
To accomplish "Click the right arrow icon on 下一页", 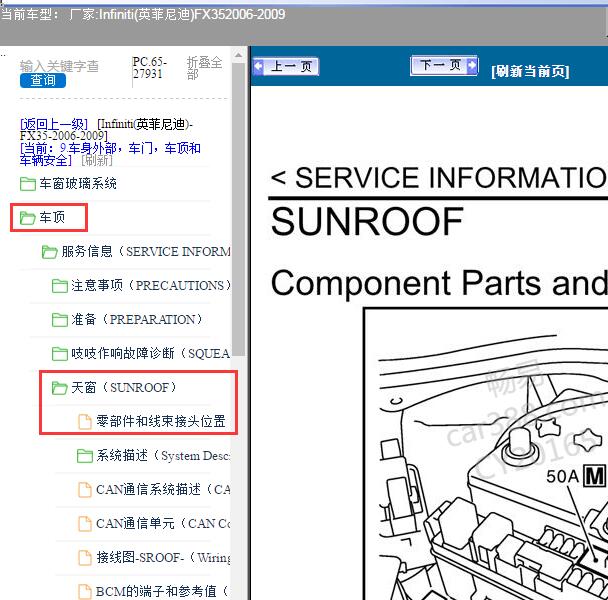I will pyautogui.click(x=472, y=65).
